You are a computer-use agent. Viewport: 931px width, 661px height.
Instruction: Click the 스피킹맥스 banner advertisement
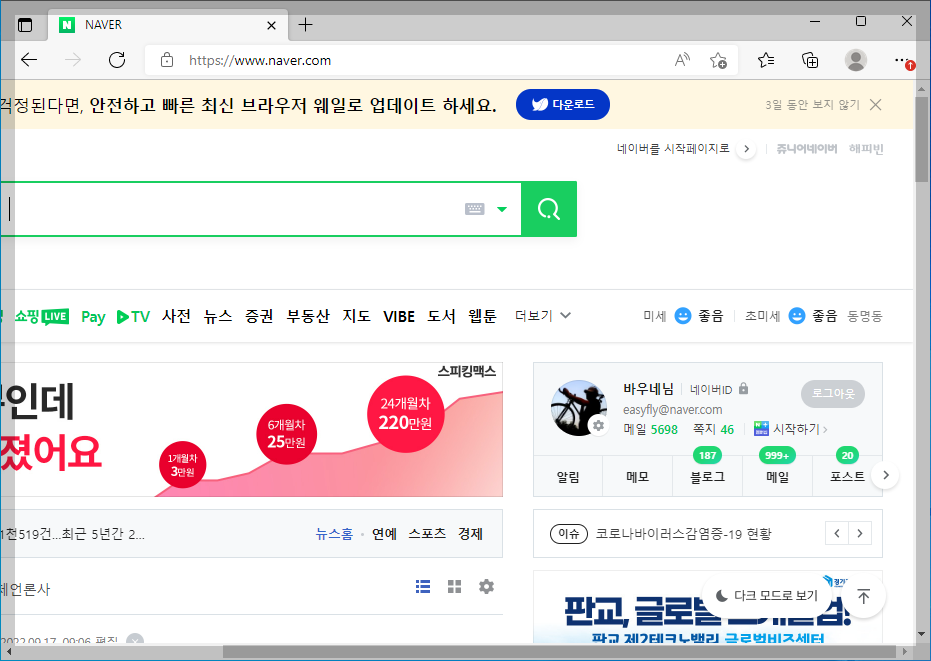(251, 429)
